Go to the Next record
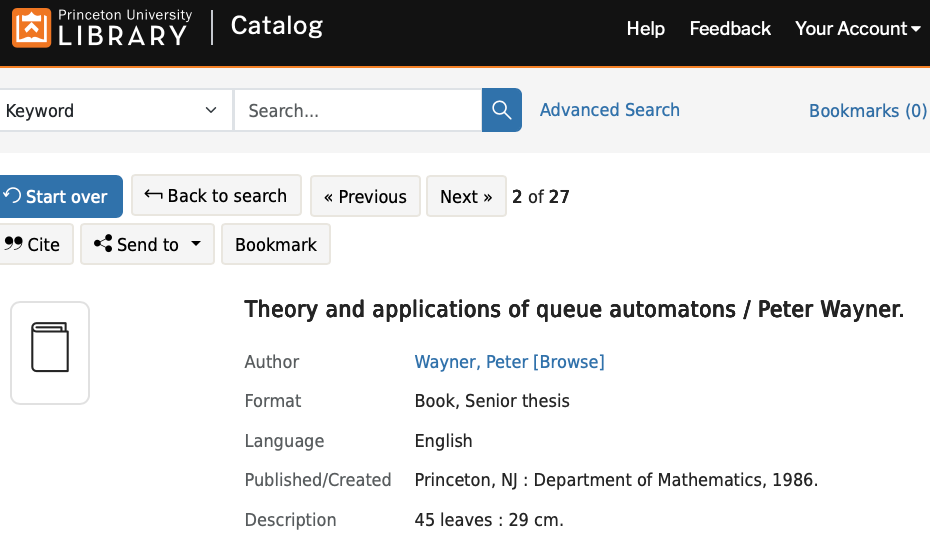This screenshot has width=930, height=548. point(466,196)
